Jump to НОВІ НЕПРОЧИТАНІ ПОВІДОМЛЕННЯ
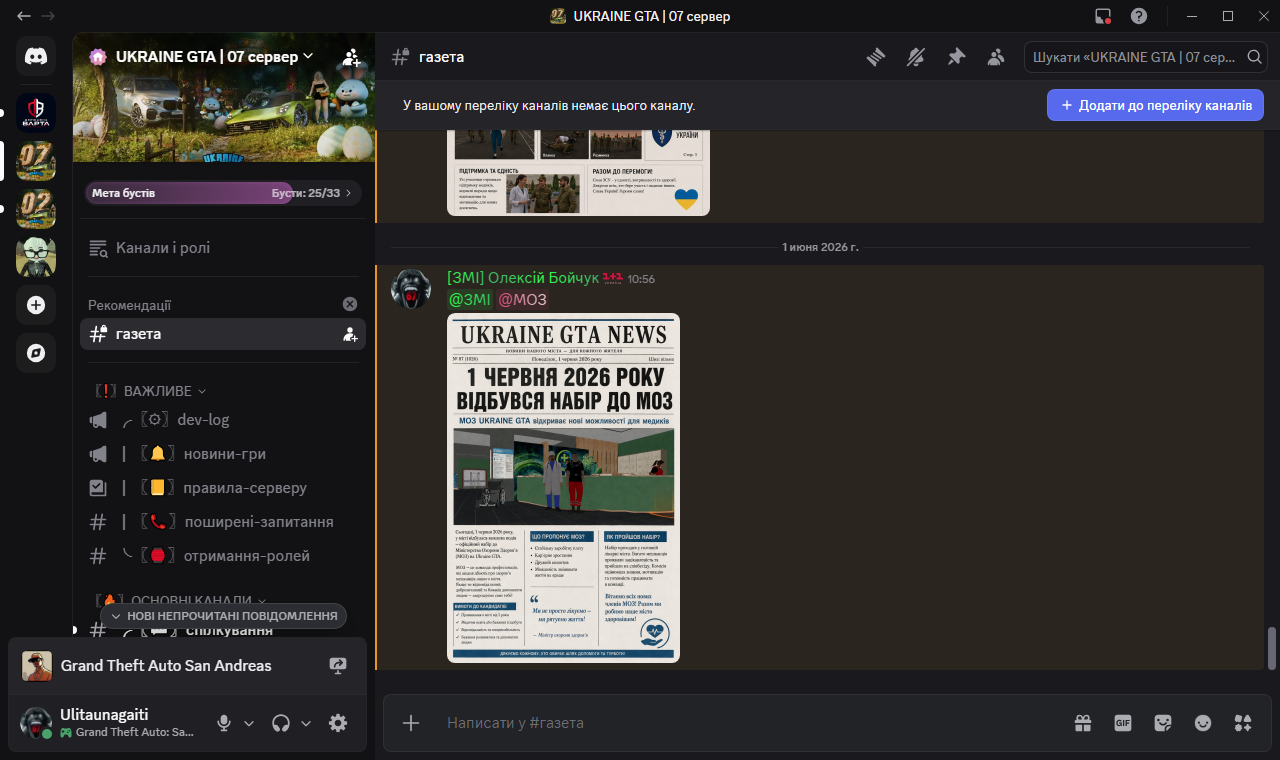1280x760 pixels. pyautogui.click(x=223, y=616)
